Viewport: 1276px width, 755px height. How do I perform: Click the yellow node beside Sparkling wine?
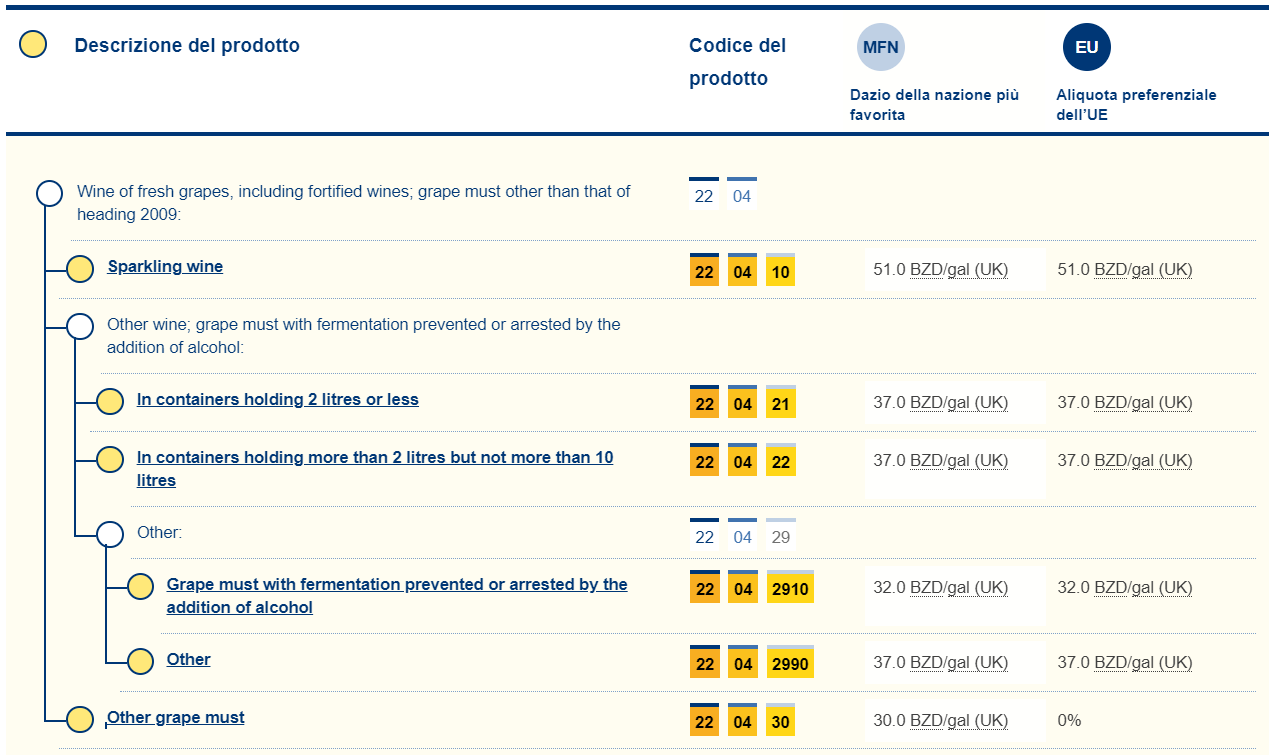pyautogui.click(x=80, y=269)
